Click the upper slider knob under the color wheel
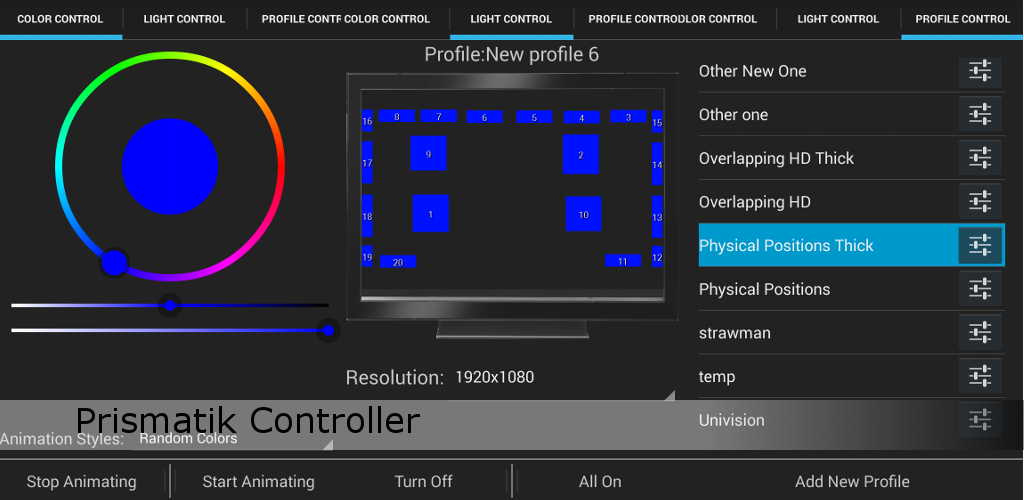Image resolution: width=1024 pixels, height=500 pixels. [x=170, y=305]
